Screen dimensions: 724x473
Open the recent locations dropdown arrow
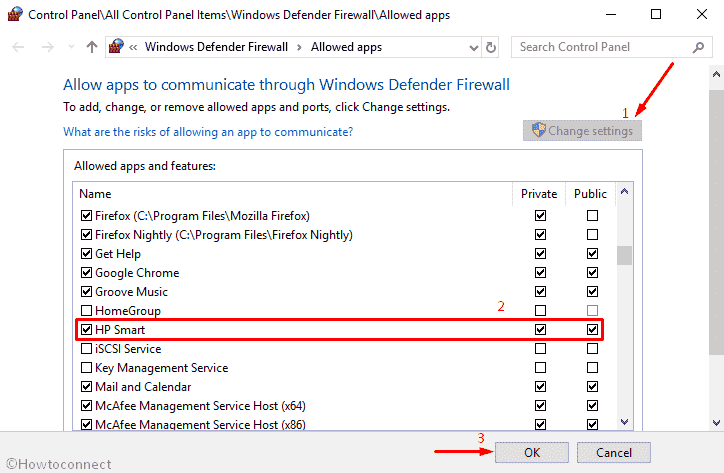point(71,47)
